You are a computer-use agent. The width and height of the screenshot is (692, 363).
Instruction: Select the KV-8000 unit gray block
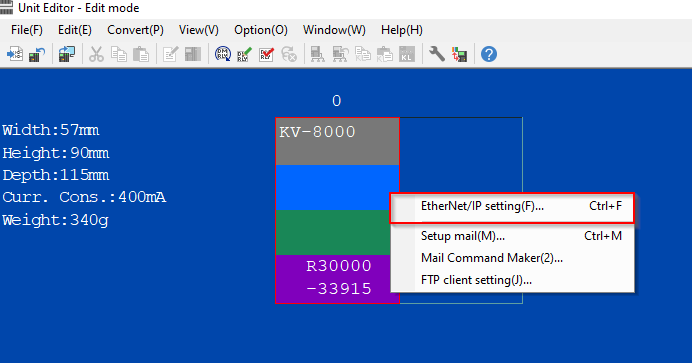pyautogui.click(x=338, y=142)
